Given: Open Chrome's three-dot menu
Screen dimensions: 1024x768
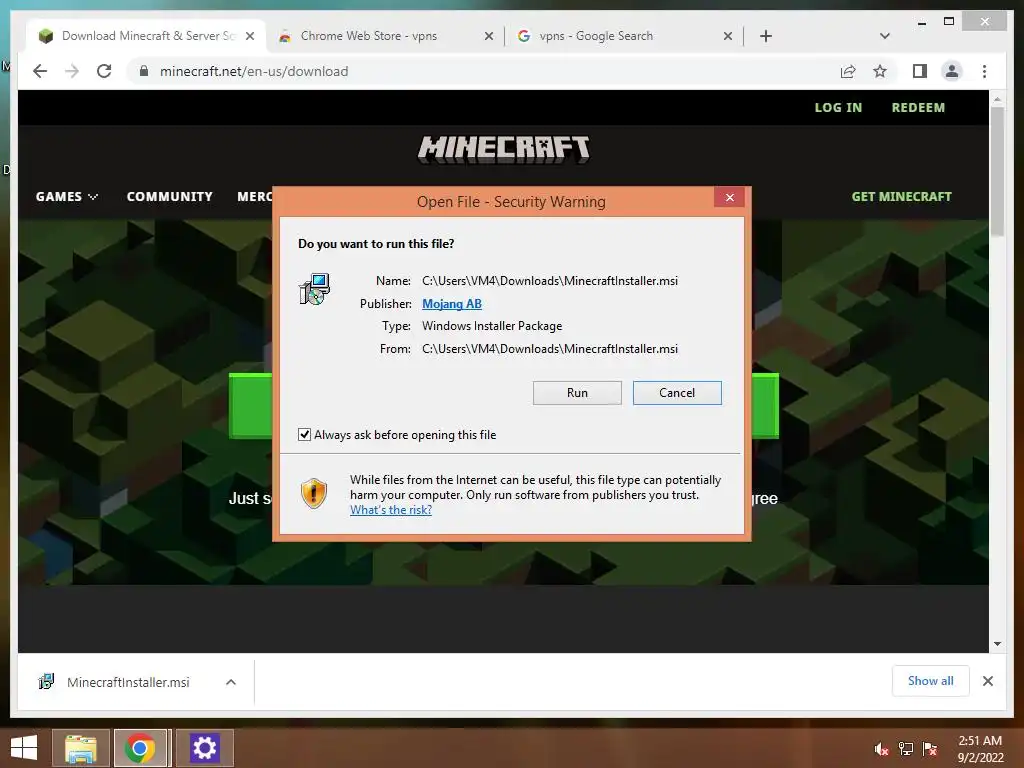Looking at the screenshot, I should pos(984,71).
